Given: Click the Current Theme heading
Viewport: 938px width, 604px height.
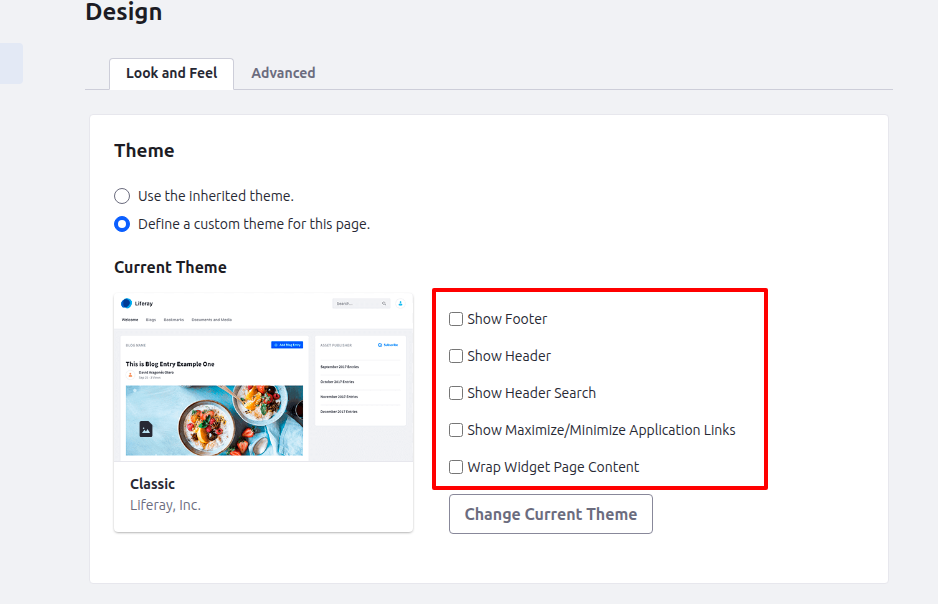Looking at the screenshot, I should 170,267.
